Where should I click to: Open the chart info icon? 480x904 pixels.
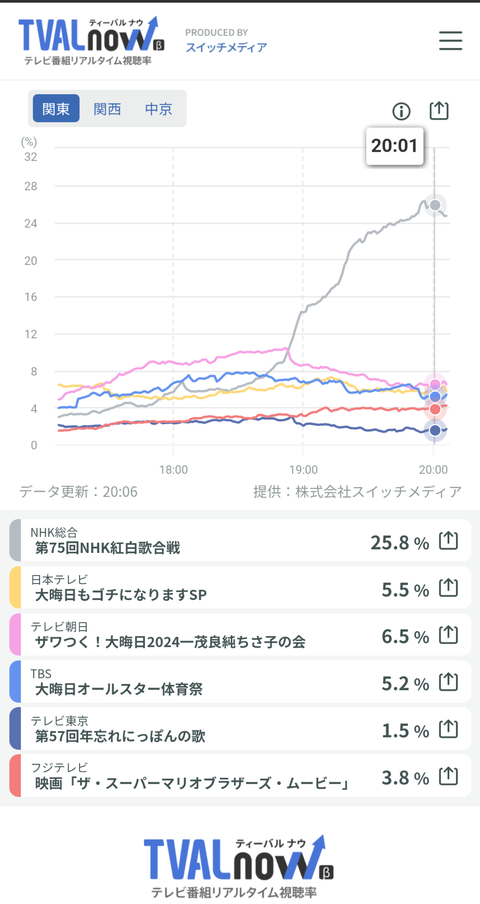tap(401, 111)
